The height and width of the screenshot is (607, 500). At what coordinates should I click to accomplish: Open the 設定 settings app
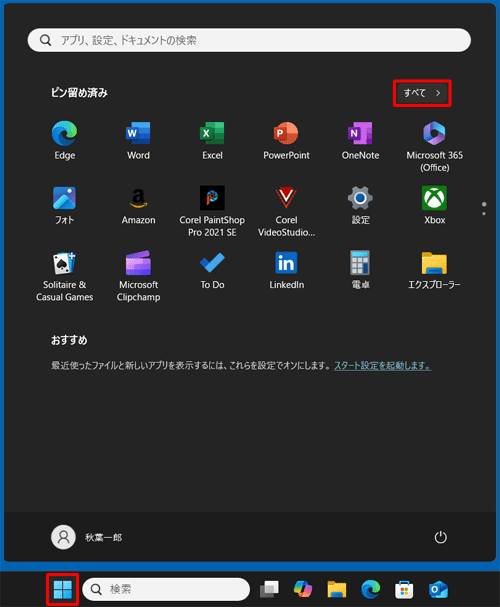pyautogui.click(x=360, y=206)
